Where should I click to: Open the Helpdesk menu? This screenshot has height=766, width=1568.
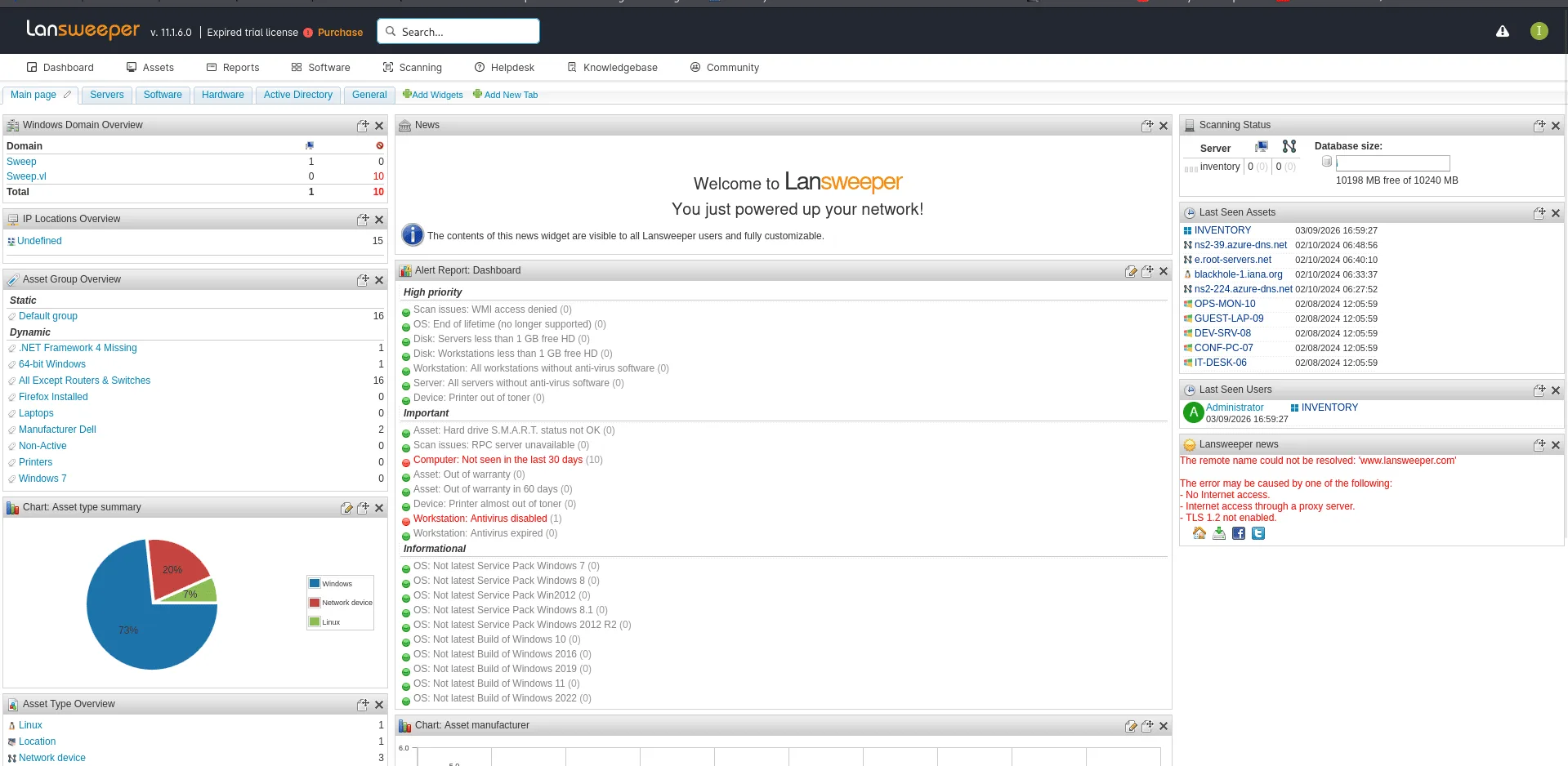click(505, 68)
